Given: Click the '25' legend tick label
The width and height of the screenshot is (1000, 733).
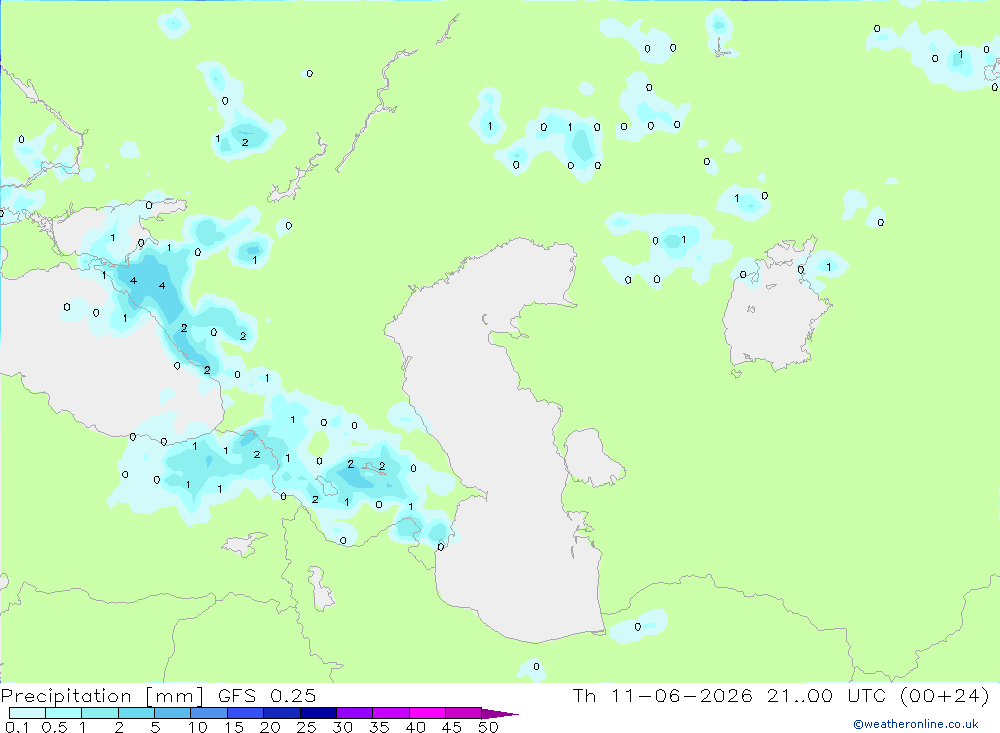Looking at the screenshot, I should click(306, 727).
